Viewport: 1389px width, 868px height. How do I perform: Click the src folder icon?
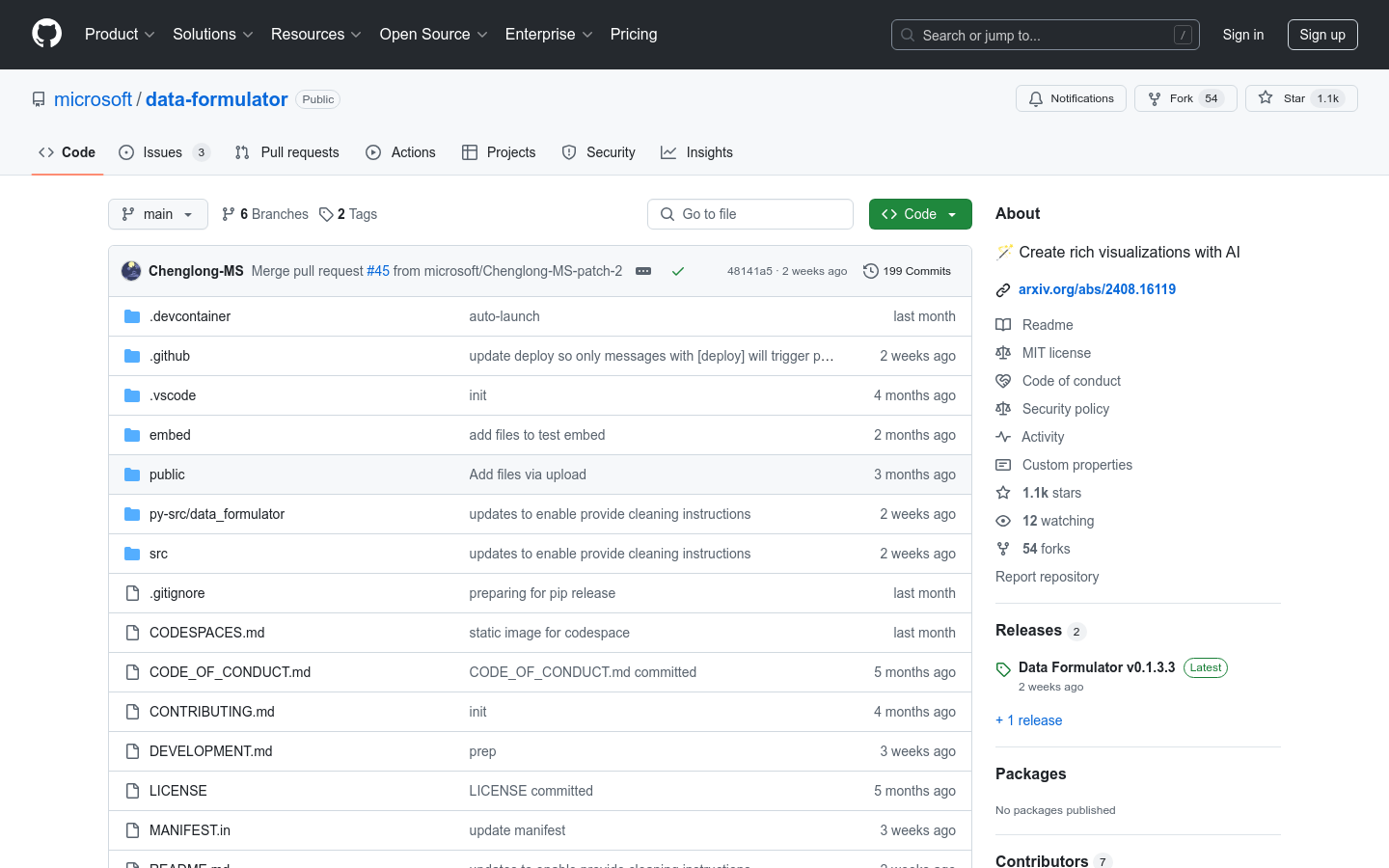[132, 554]
